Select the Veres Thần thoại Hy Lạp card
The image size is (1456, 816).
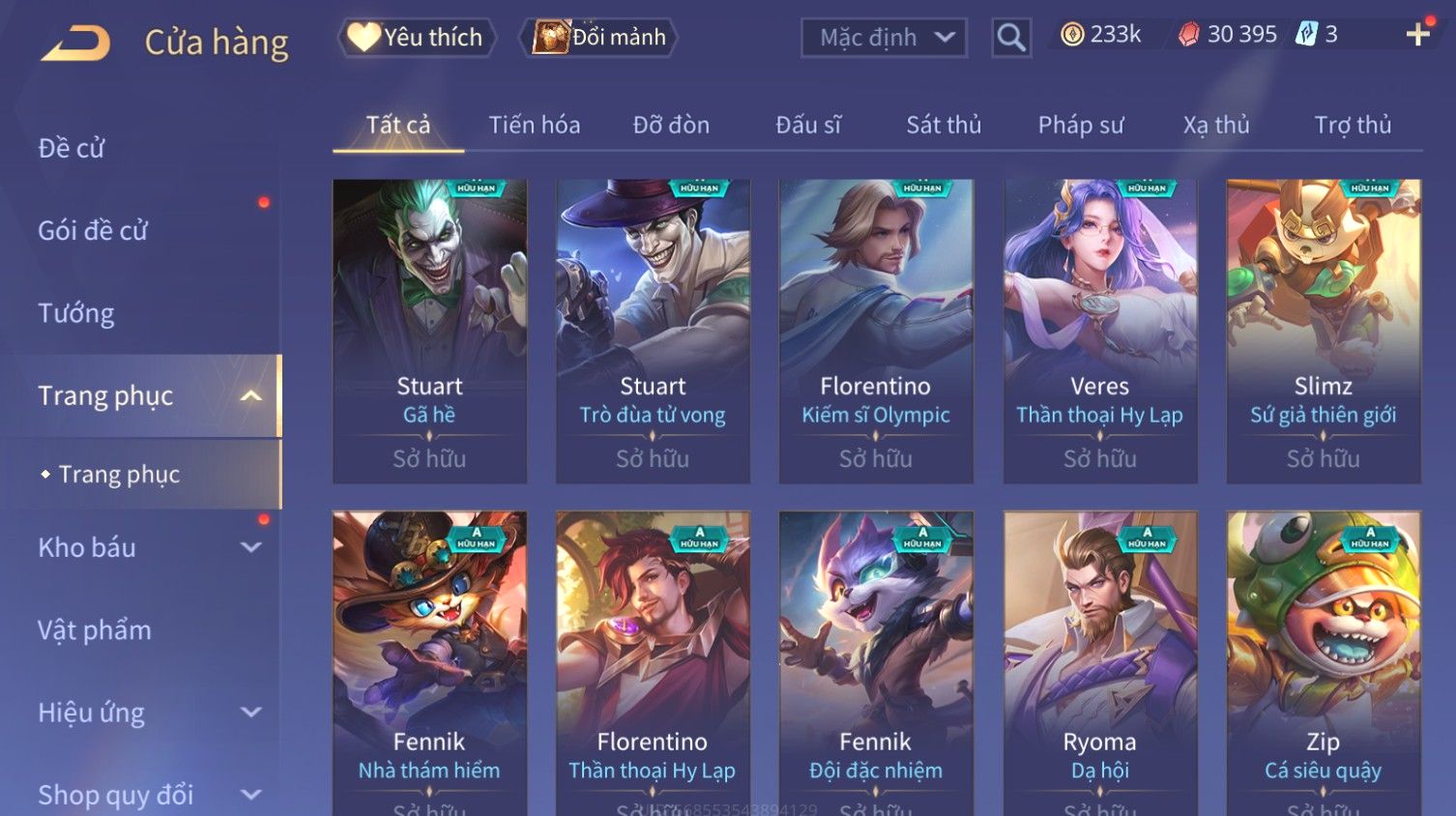pos(1100,331)
